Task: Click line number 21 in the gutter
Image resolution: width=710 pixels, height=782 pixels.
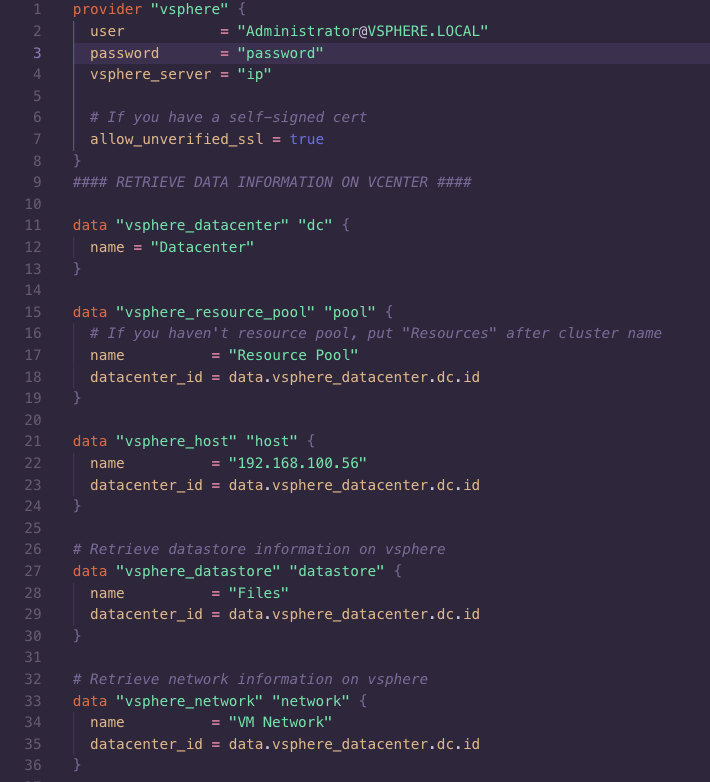Action: [x=33, y=441]
